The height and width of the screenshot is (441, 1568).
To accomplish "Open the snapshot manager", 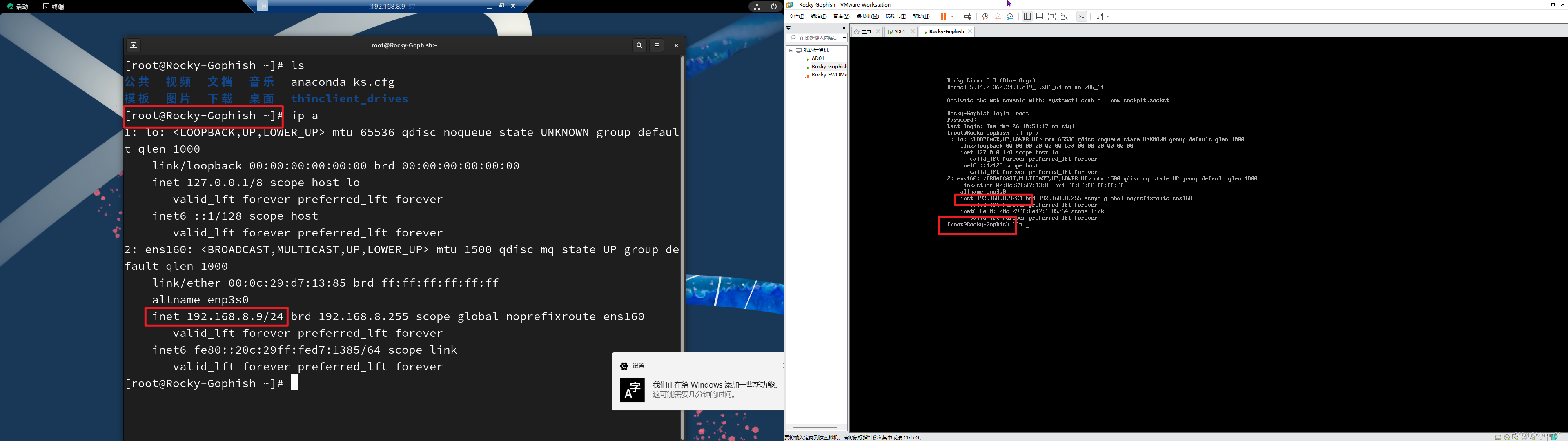I will point(1011,16).
